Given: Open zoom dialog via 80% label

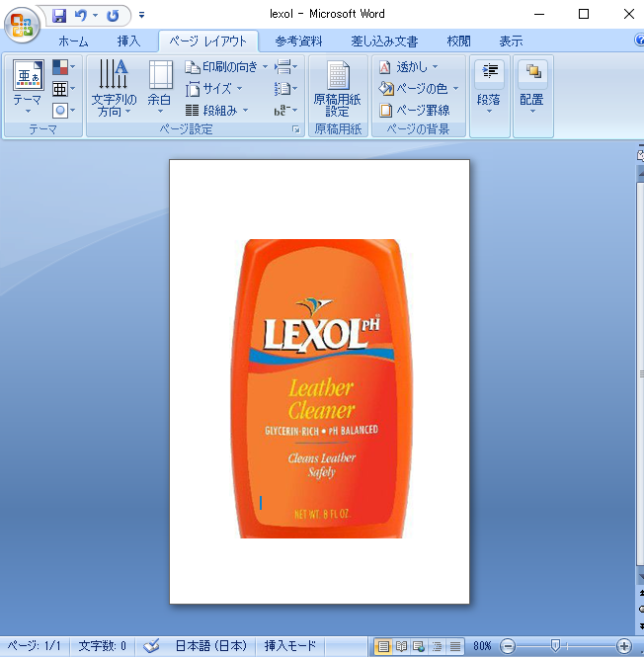Looking at the screenshot, I should 482,645.
